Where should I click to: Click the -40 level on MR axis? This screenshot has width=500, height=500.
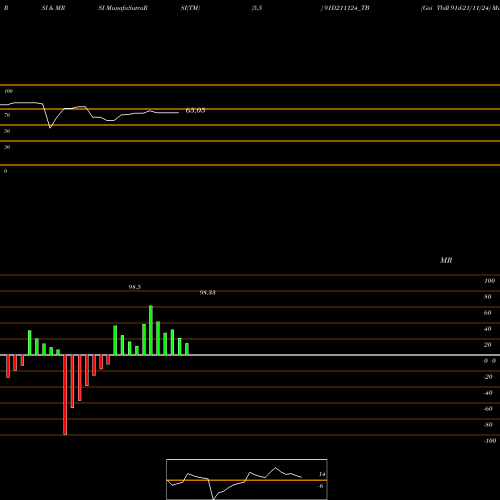point(488,393)
